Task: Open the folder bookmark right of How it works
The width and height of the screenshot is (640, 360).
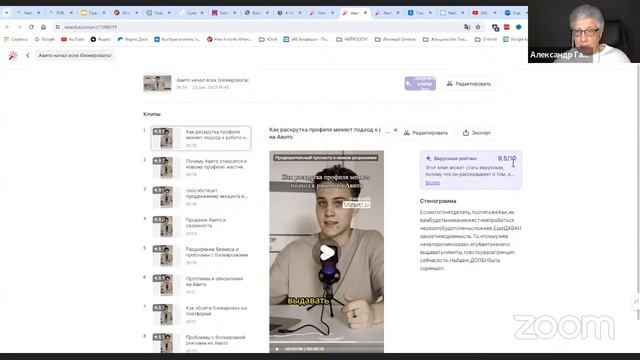Action: (268, 39)
